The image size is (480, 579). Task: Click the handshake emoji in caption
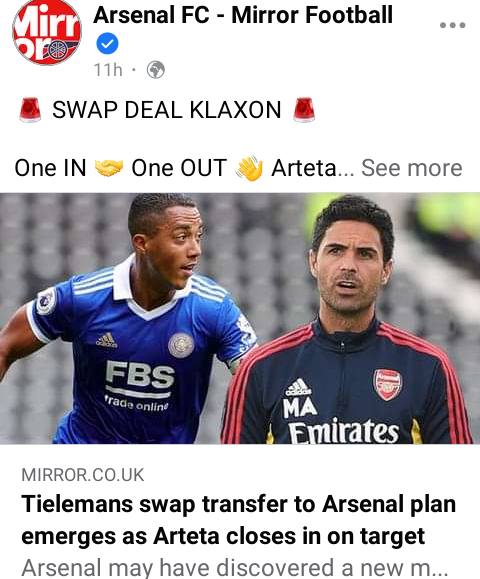[109, 168]
